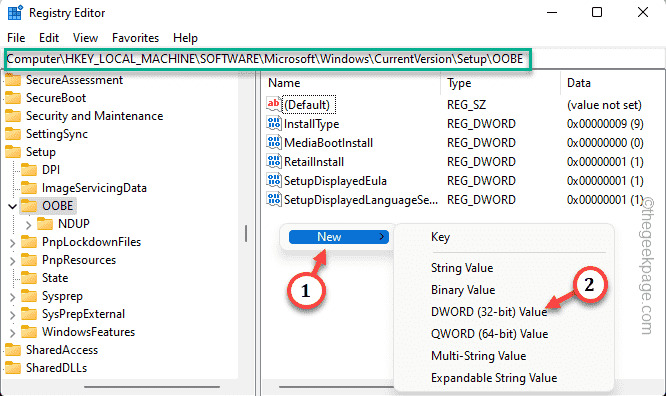The image size is (666, 396).
Task: Click the REG_SZ type cell
Action: coord(466,105)
